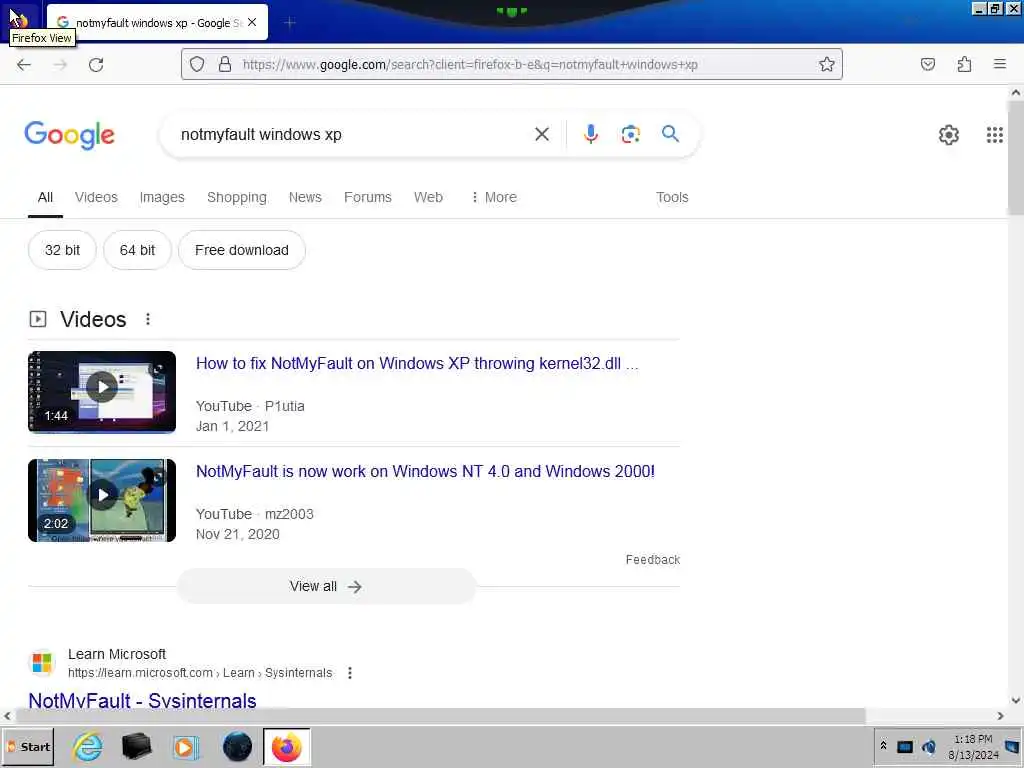The width and height of the screenshot is (1024, 768).
Task: Apply the 32 bit suggestion chip
Action: tap(62, 250)
